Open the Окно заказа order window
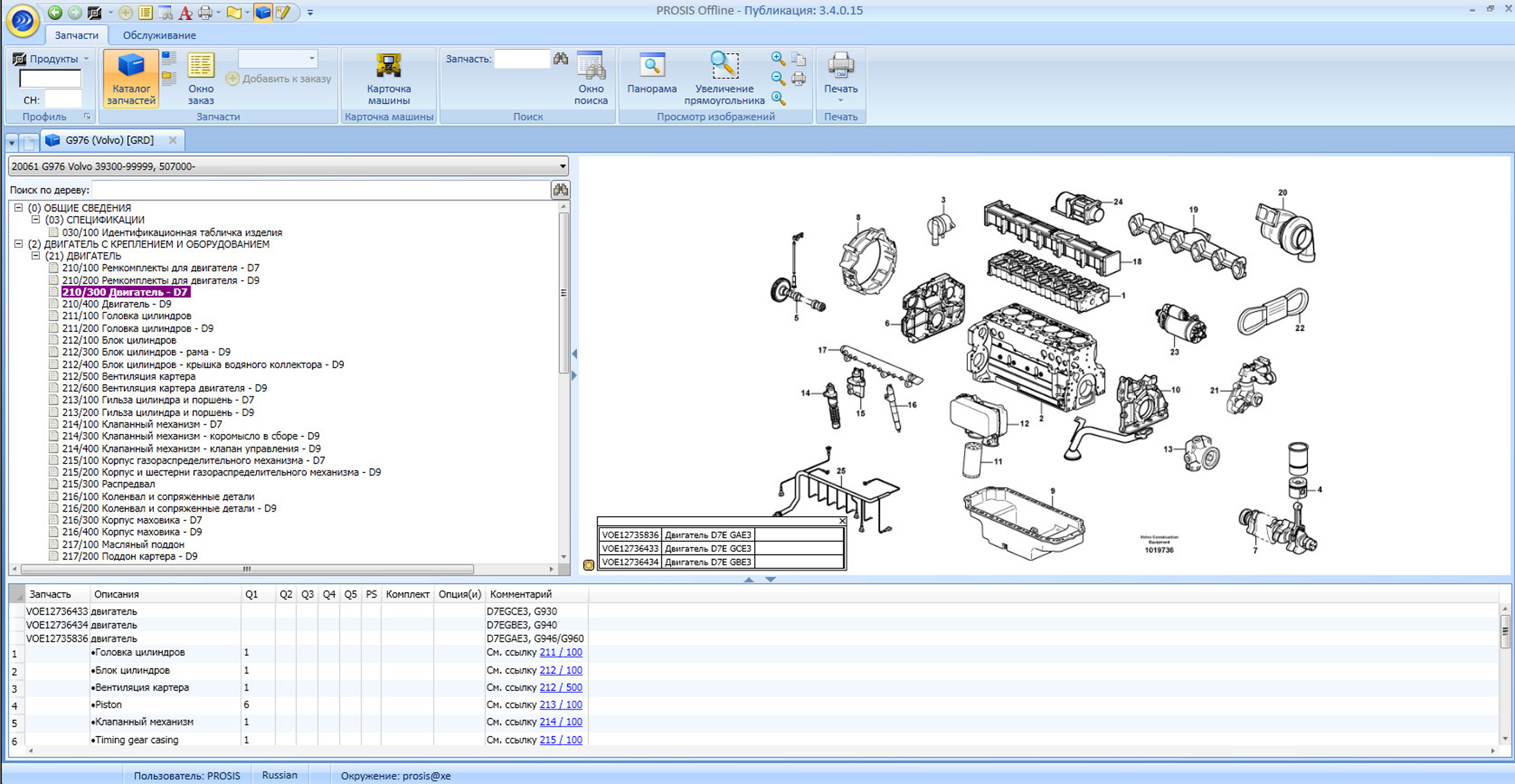The height and width of the screenshot is (784, 1515). point(201,78)
